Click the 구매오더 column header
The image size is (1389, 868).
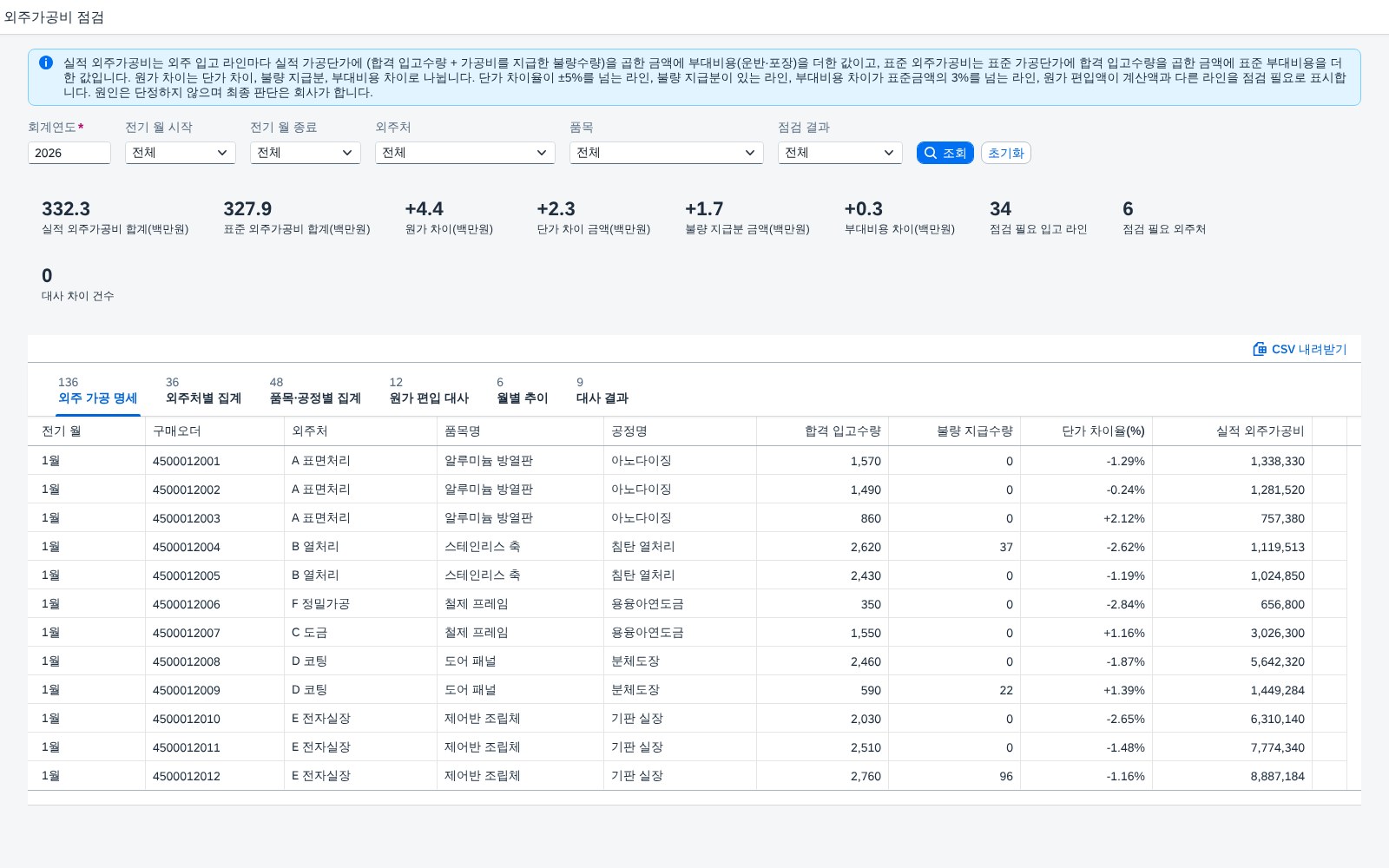(x=215, y=431)
